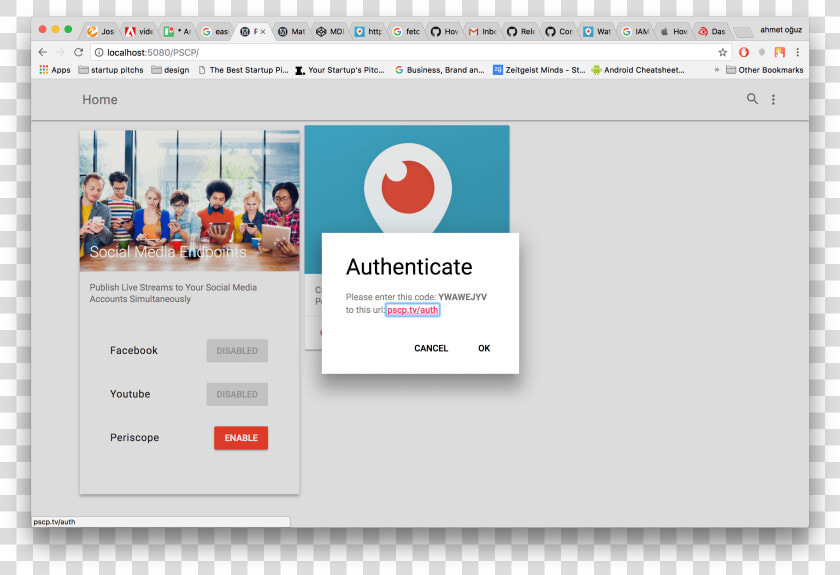The width and height of the screenshot is (840, 575).
Task: Open the 'design' bookmark folder
Action: point(170,70)
